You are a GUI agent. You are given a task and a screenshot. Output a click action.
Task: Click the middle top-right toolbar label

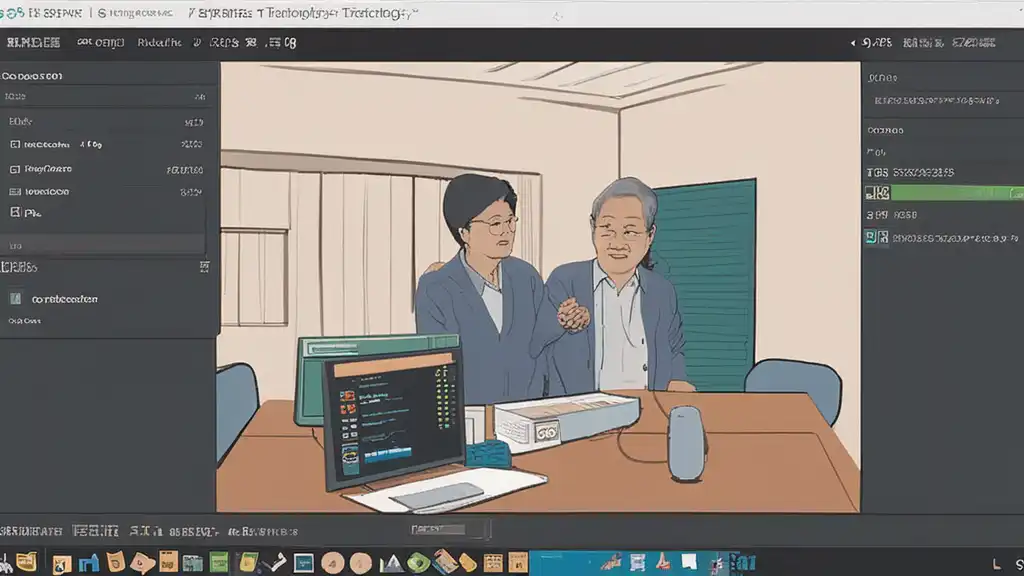[923, 43]
